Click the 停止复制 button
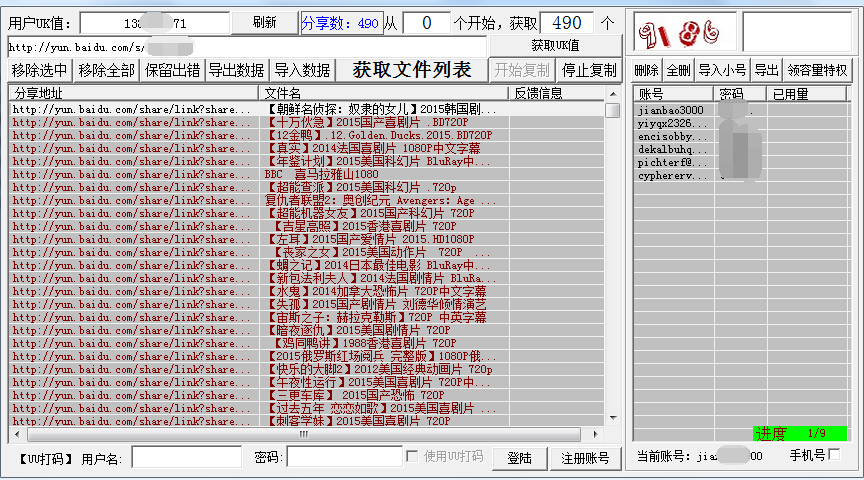Image resolution: width=864 pixels, height=480 pixels. pyautogui.click(x=589, y=70)
